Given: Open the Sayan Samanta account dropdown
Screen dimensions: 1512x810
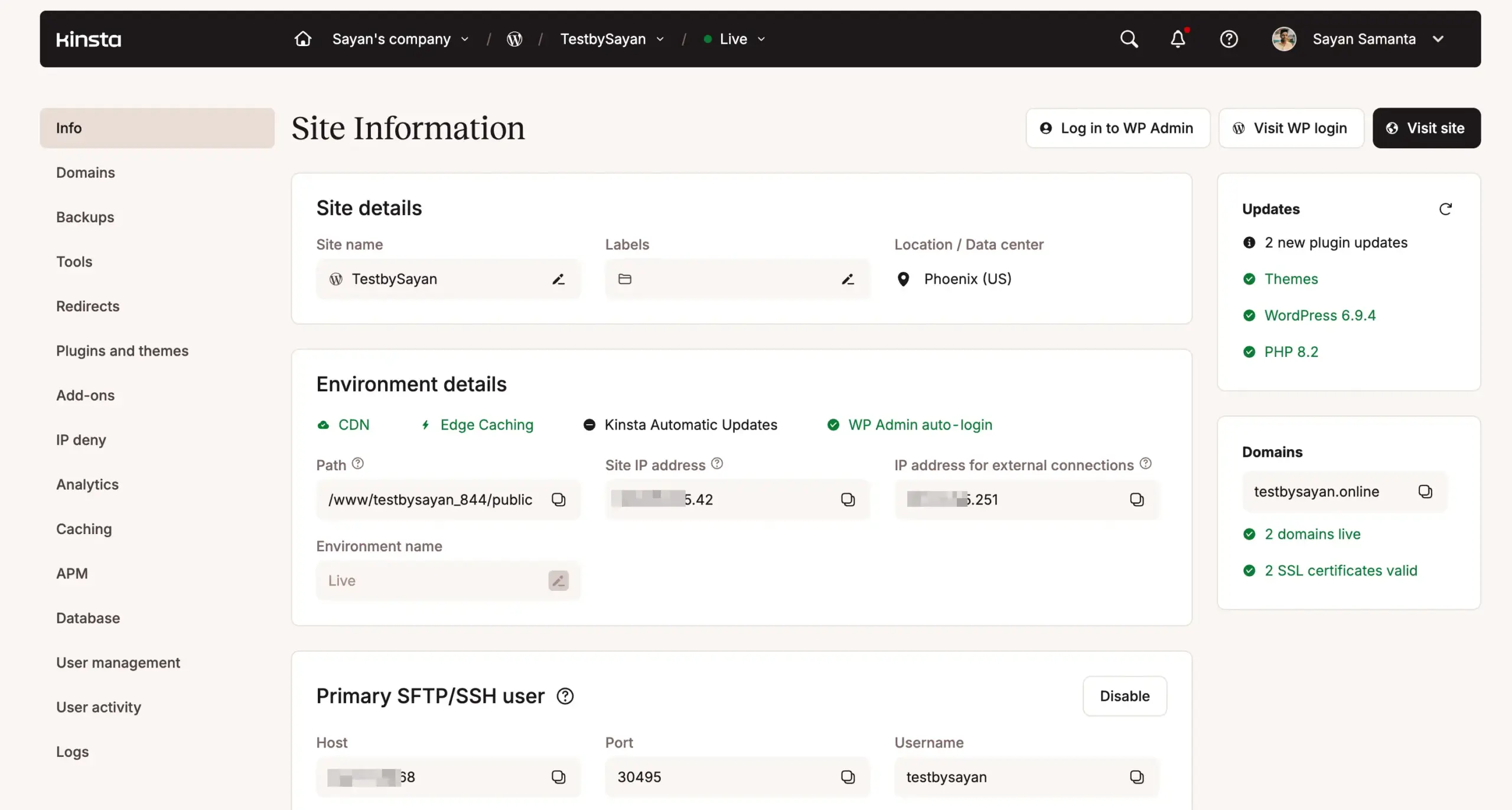Looking at the screenshot, I should click(x=1439, y=38).
